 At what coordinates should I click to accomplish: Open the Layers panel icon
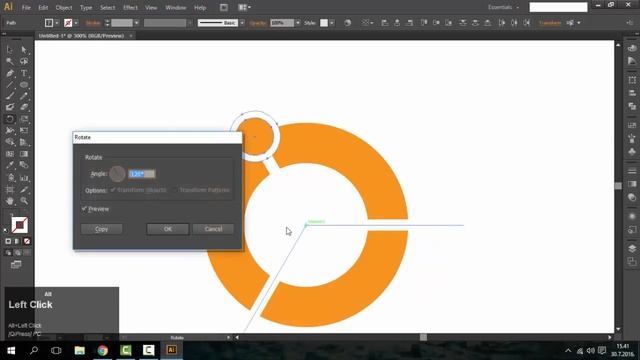(x=632, y=248)
